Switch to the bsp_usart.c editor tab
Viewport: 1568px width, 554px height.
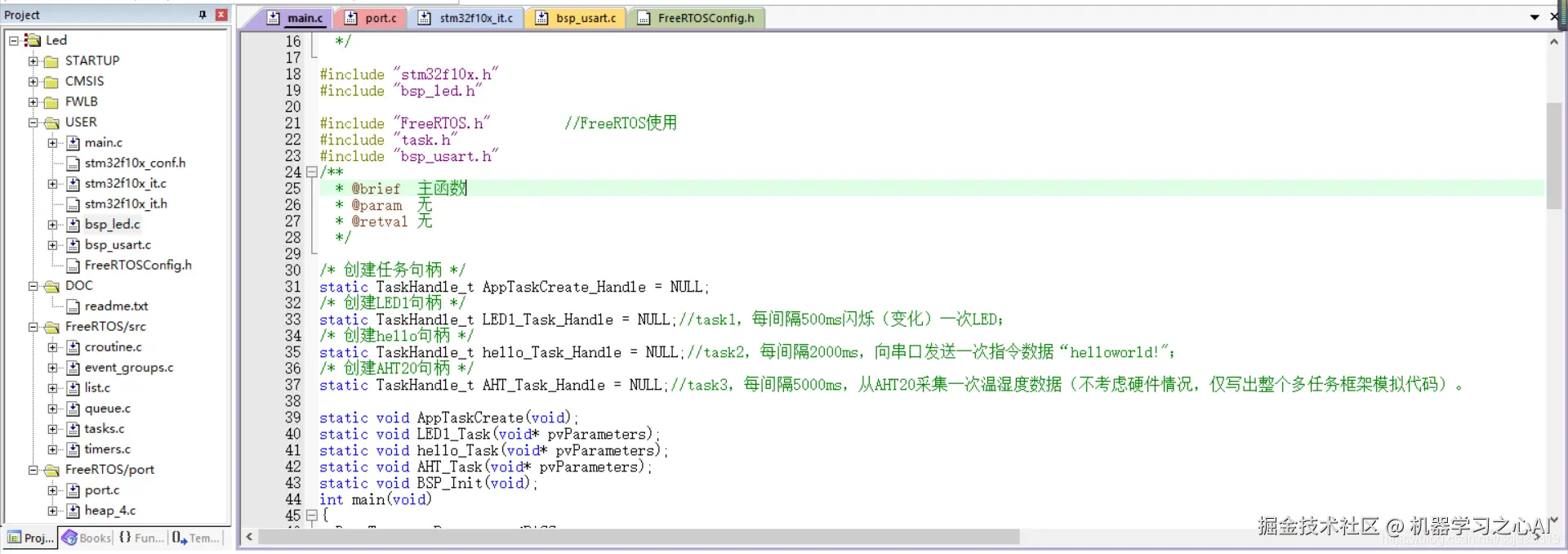(x=576, y=18)
